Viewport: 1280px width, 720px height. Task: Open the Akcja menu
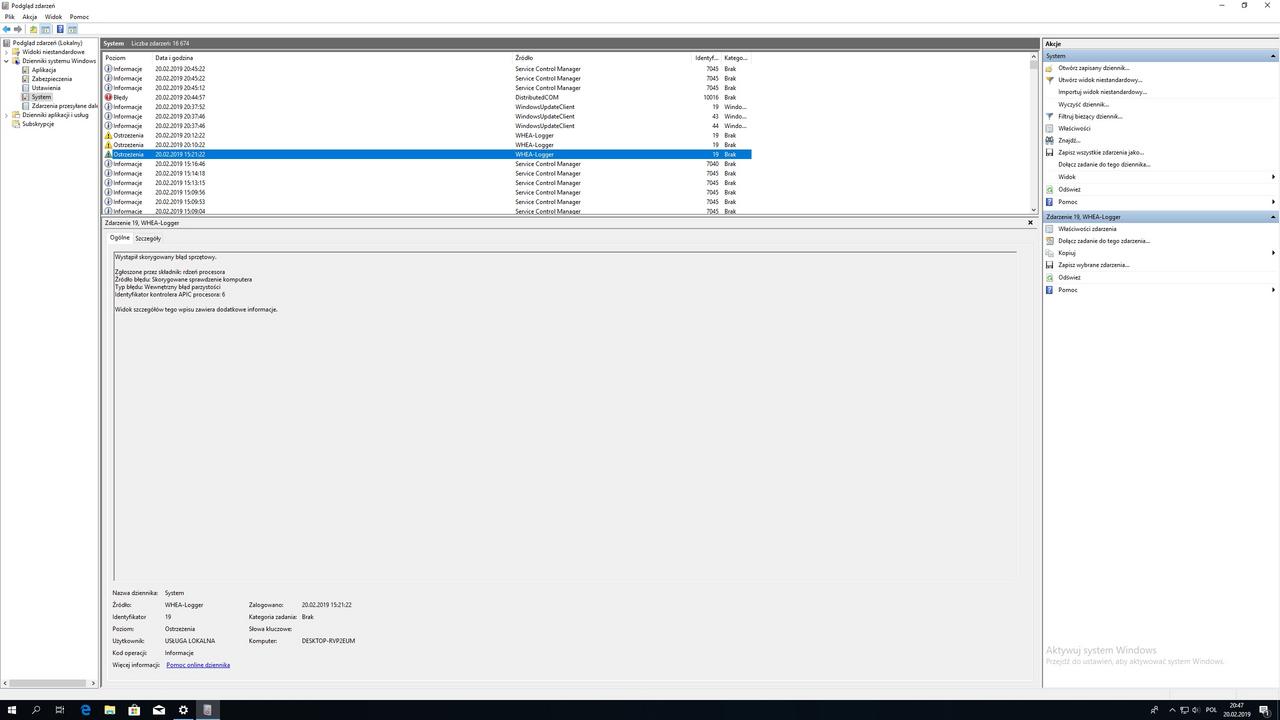[29, 16]
